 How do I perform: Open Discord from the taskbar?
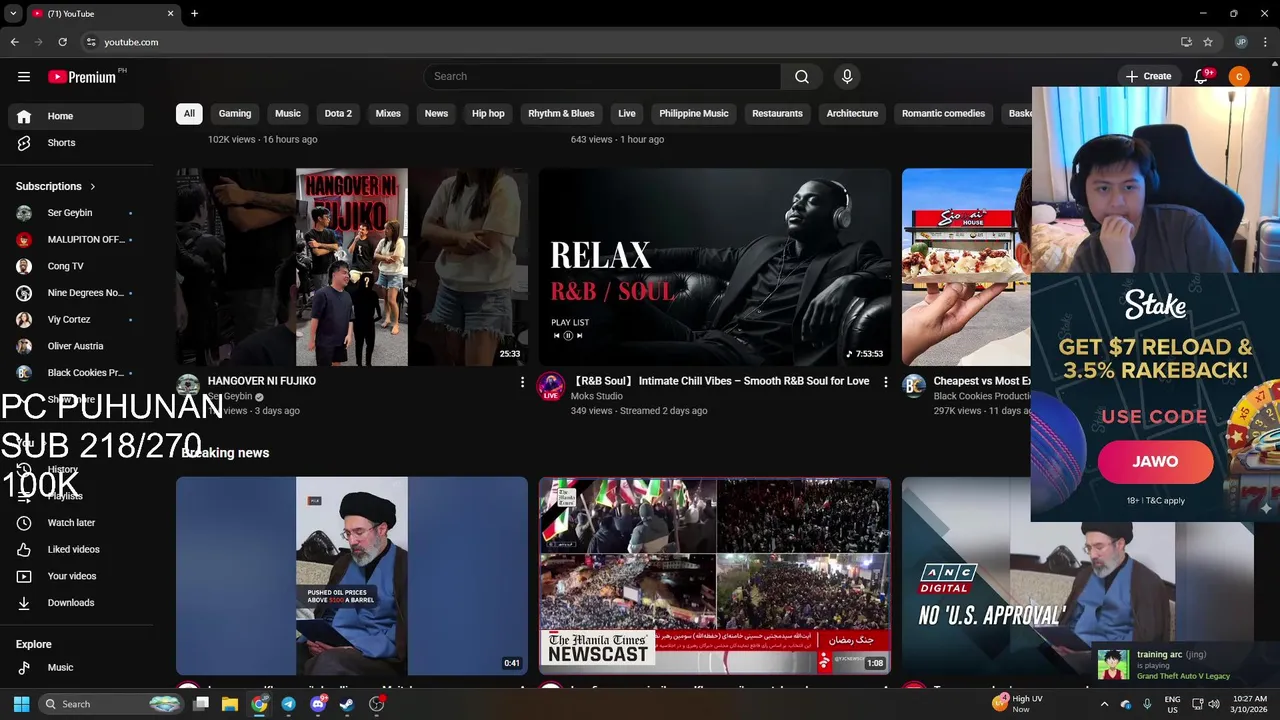point(318,704)
